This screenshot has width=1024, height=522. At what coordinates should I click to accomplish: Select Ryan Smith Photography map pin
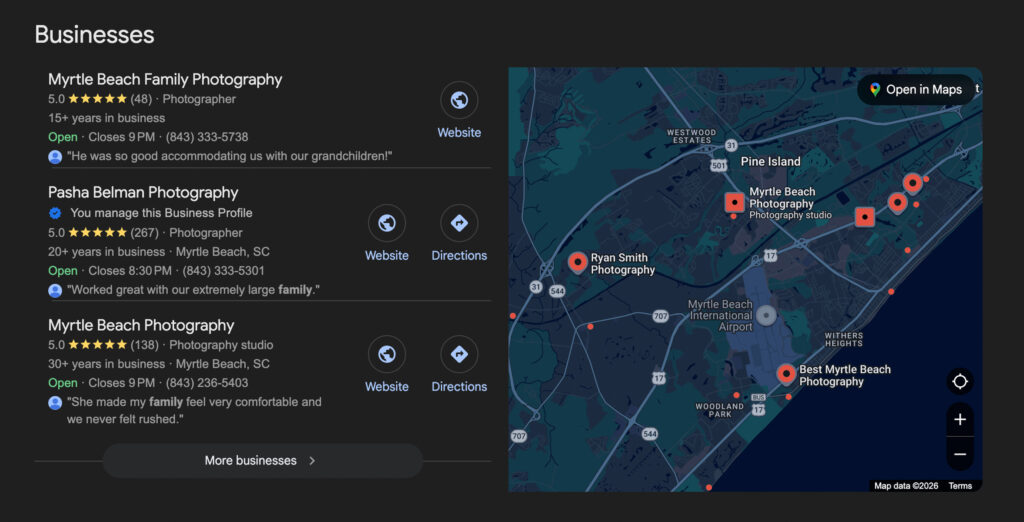click(x=577, y=262)
